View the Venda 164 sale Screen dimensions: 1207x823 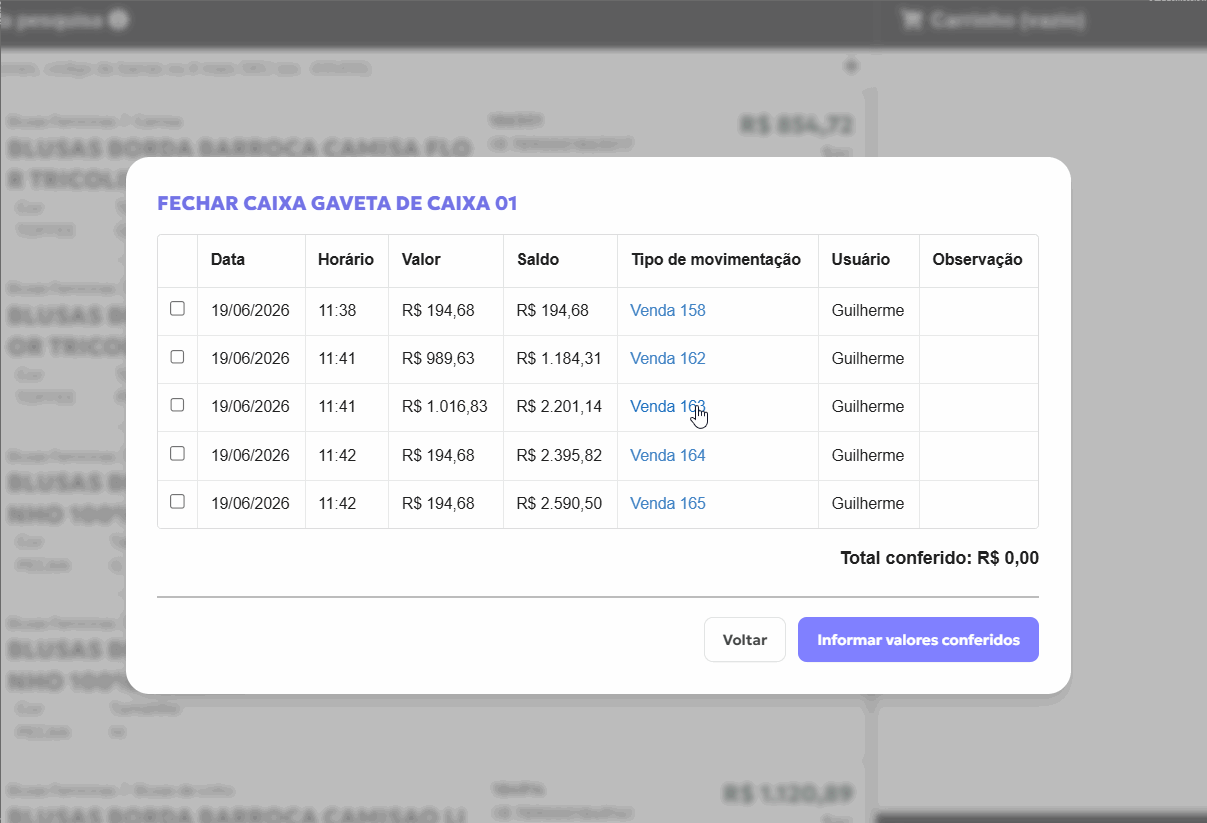point(668,455)
